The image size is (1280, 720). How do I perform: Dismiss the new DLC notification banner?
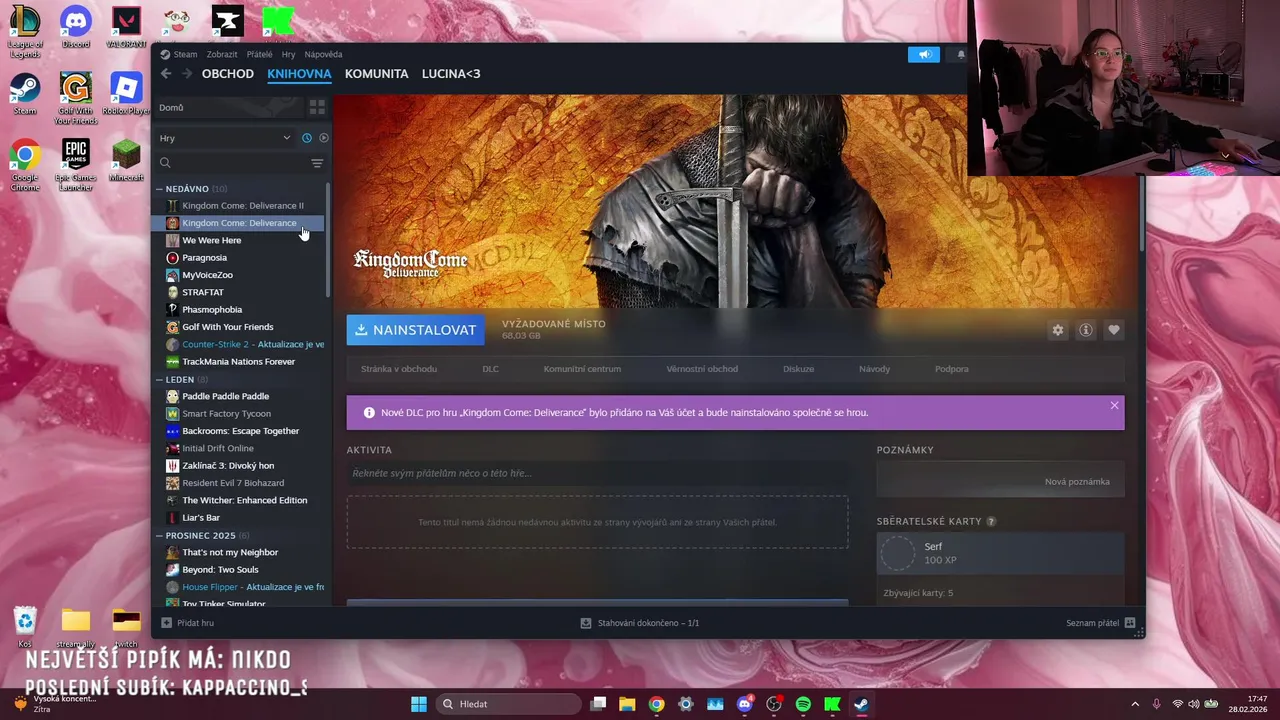[1114, 405]
